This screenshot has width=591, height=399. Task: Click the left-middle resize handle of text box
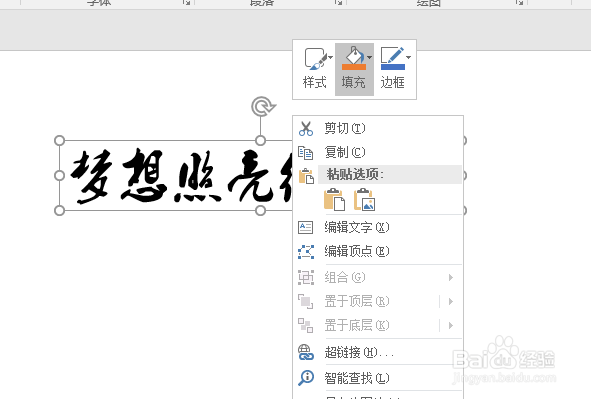(x=60, y=176)
